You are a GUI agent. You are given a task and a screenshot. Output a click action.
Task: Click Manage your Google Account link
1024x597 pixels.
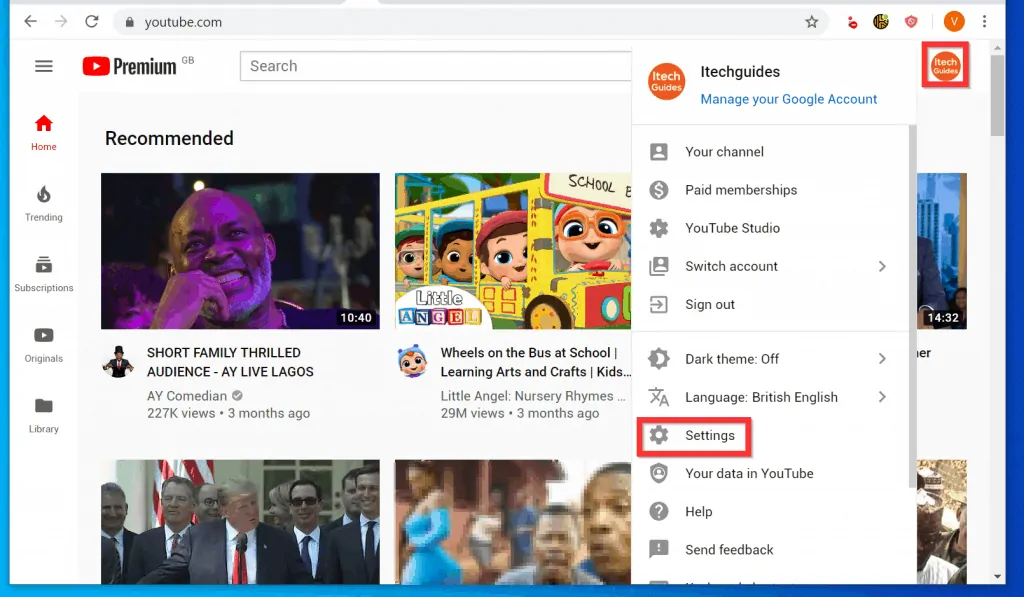pos(788,99)
